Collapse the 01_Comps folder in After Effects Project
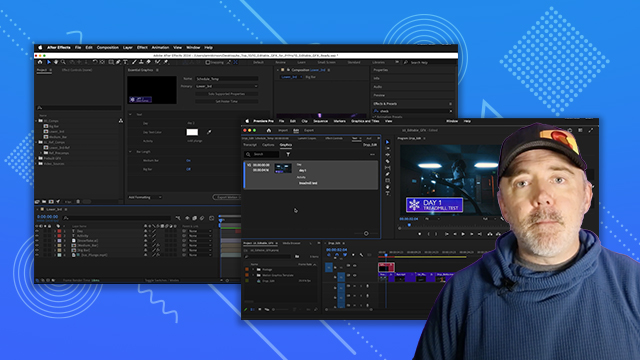This screenshot has width=640, height=360. 36,121
